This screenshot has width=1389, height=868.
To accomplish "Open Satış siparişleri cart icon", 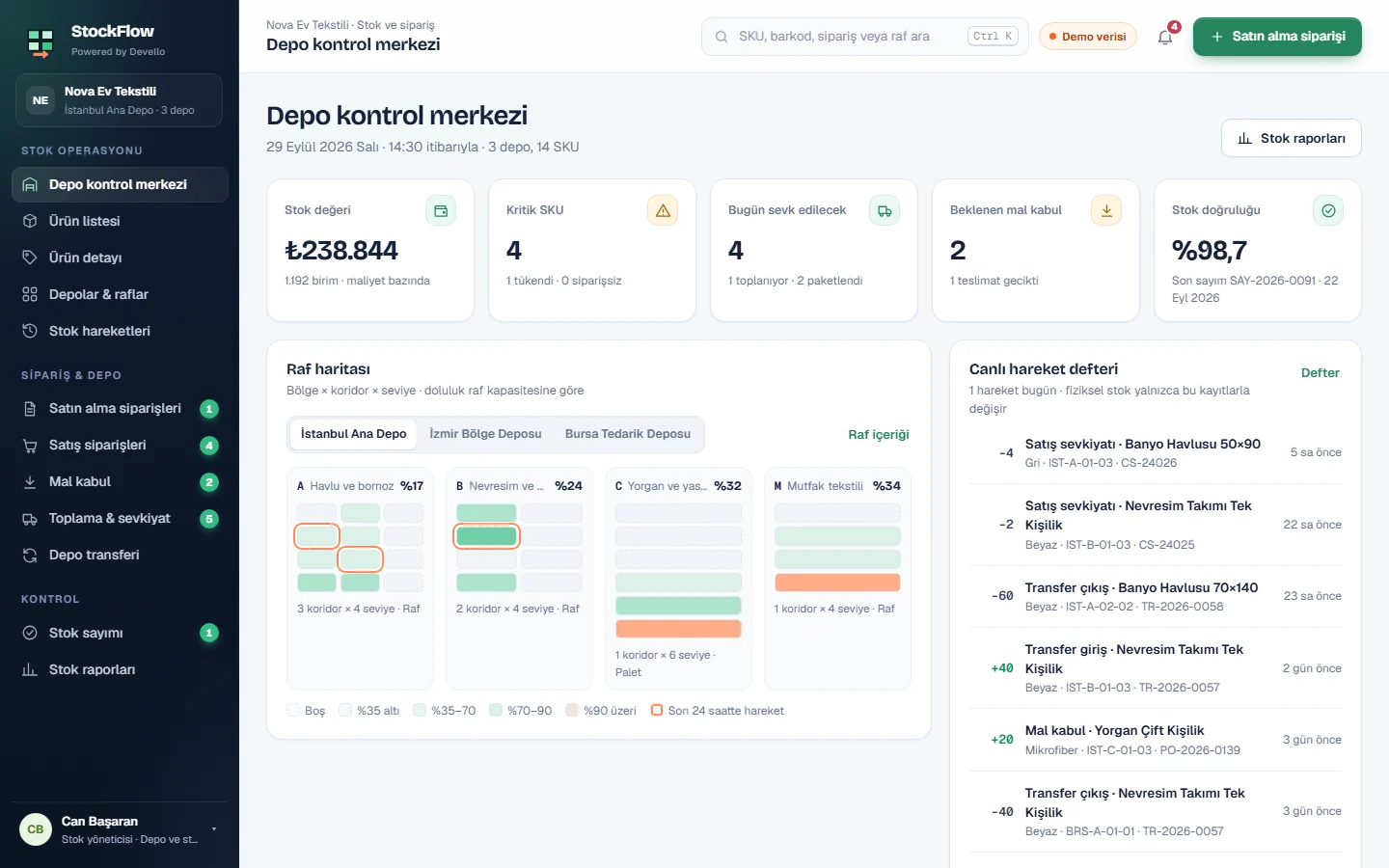I will (x=30, y=445).
